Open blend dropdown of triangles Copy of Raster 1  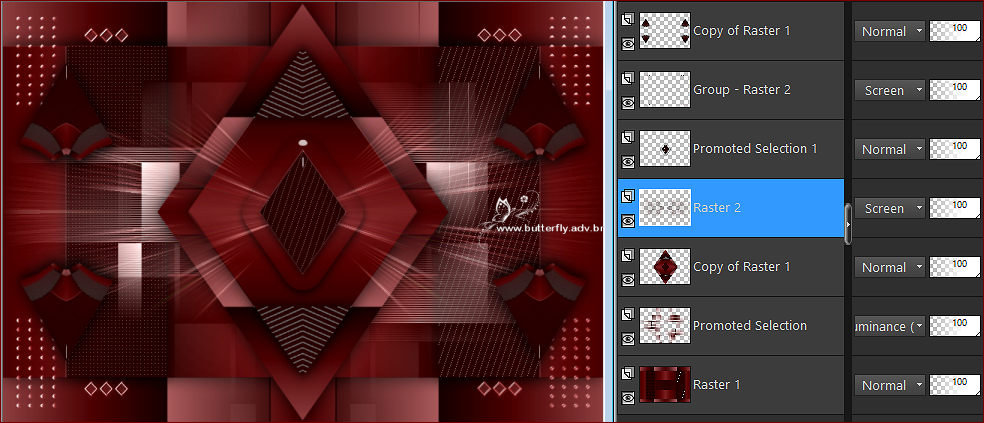tap(890, 31)
